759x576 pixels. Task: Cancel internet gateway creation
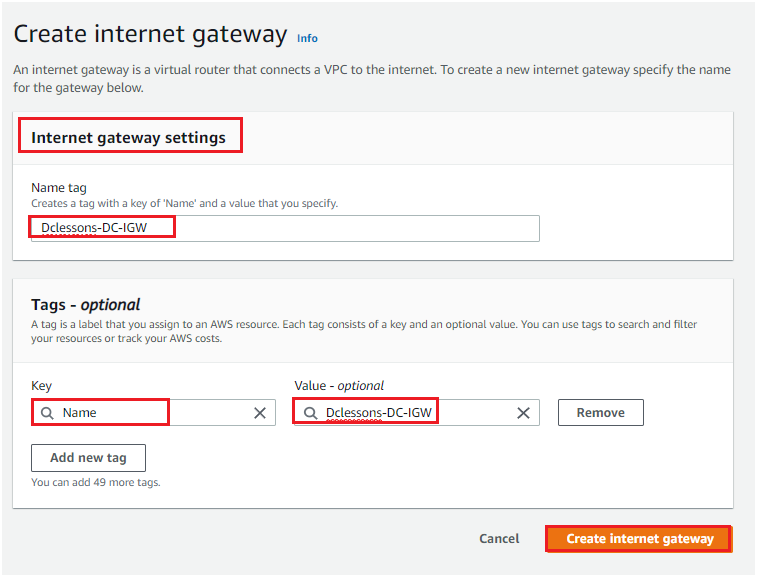pyautogui.click(x=499, y=538)
